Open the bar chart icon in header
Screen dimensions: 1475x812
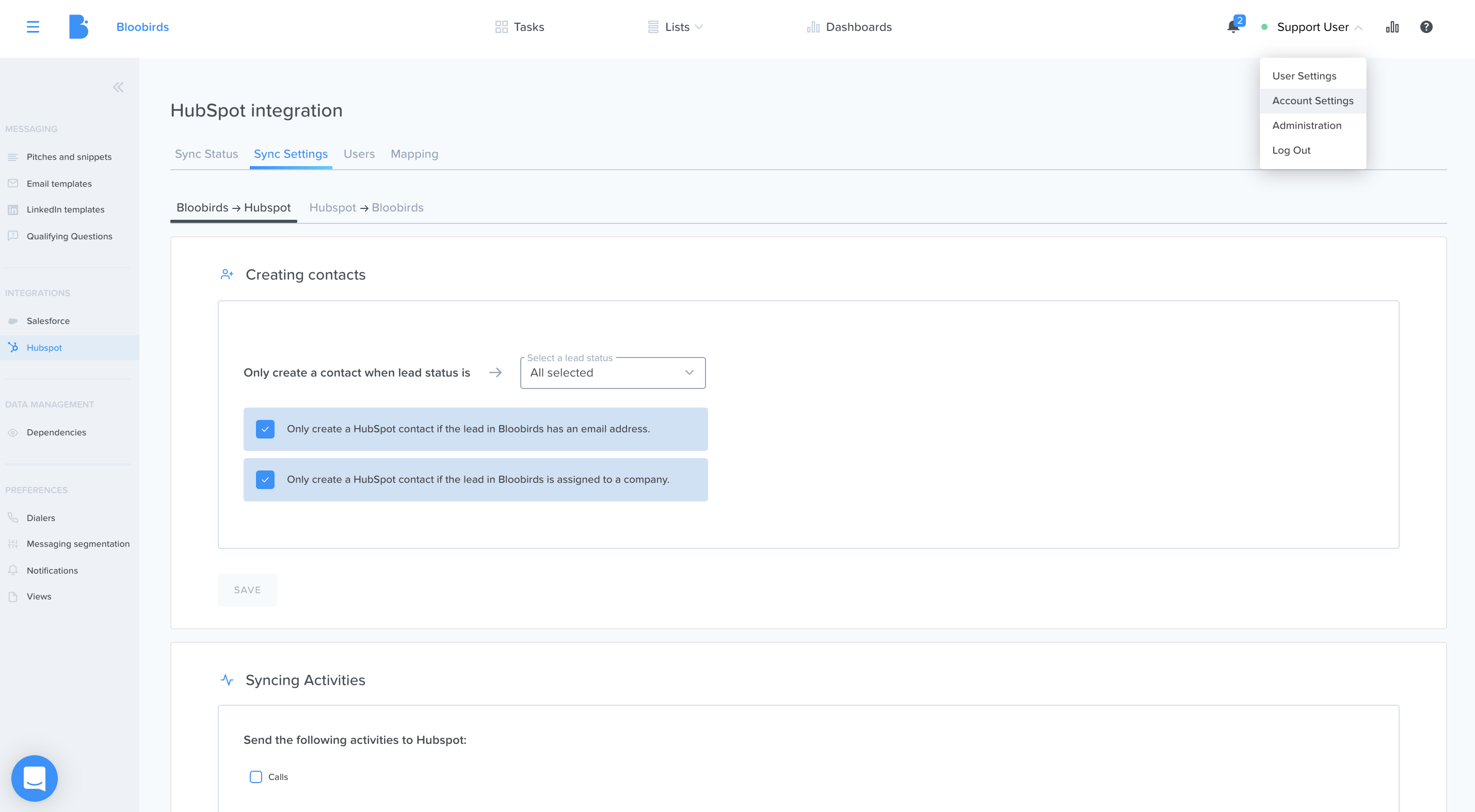pos(1392,27)
